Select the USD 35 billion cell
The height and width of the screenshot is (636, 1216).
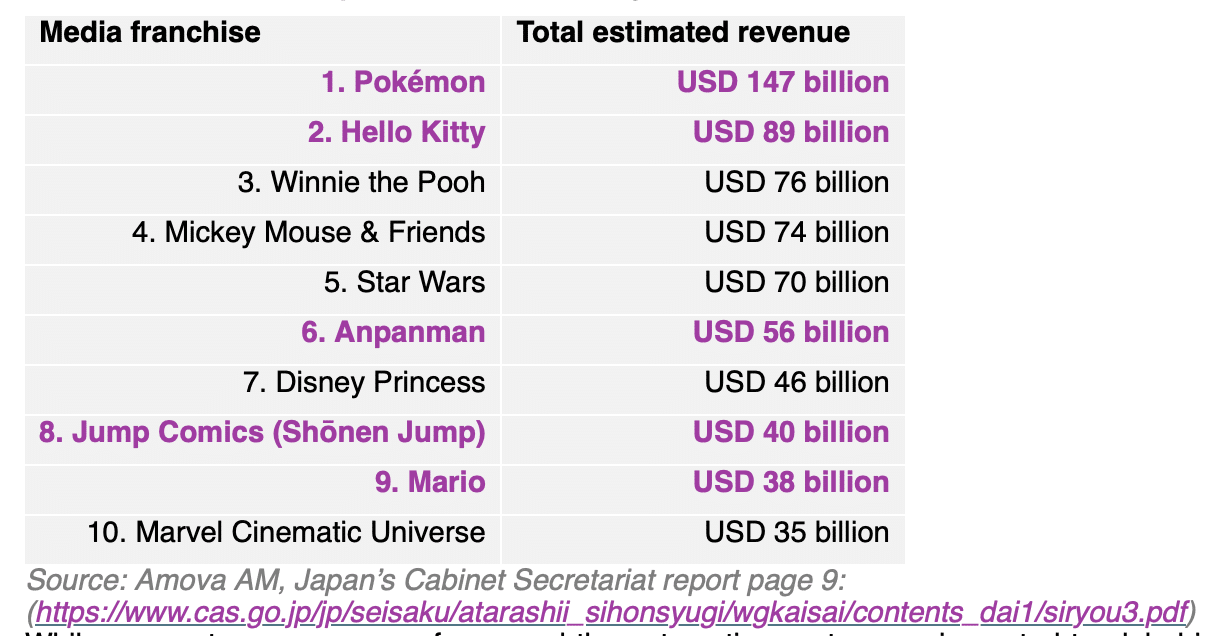[796, 532]
